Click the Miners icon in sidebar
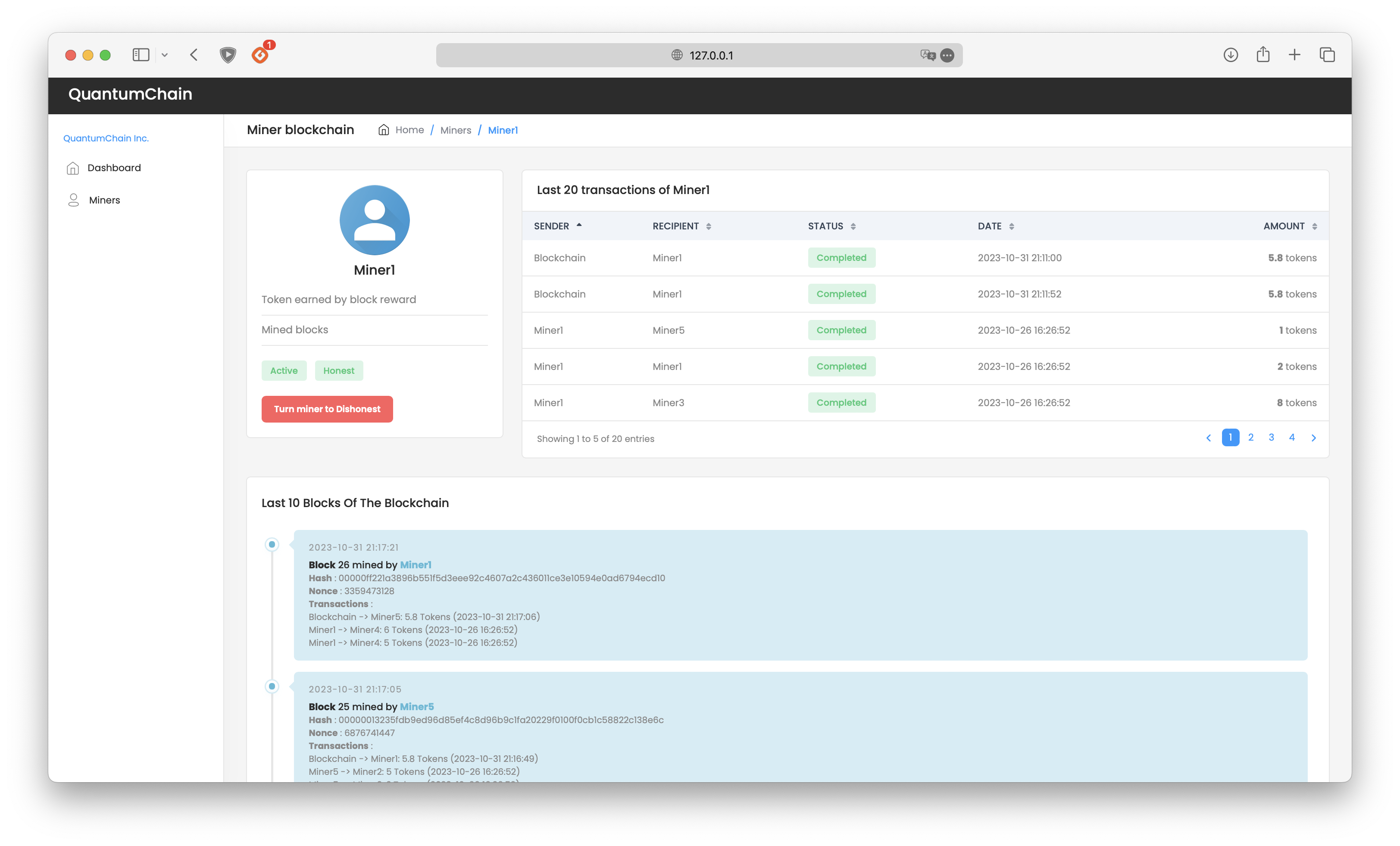 74,199
